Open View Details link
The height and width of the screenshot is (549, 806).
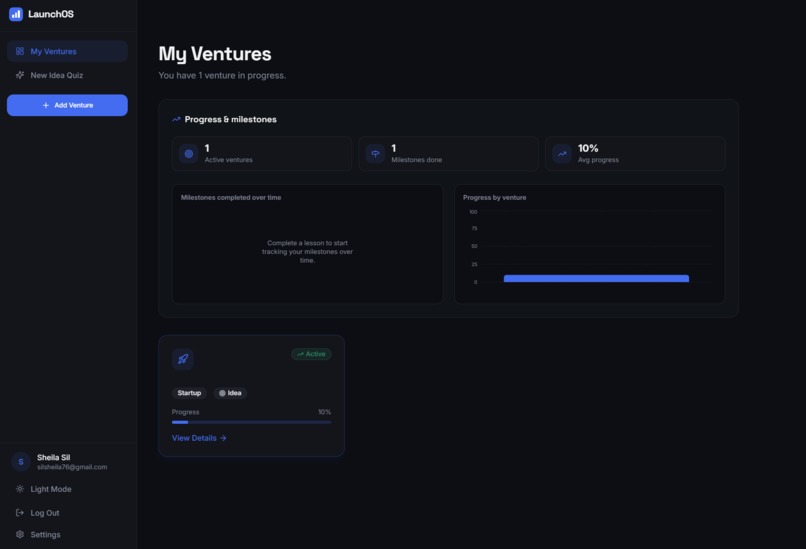[199, 438]
